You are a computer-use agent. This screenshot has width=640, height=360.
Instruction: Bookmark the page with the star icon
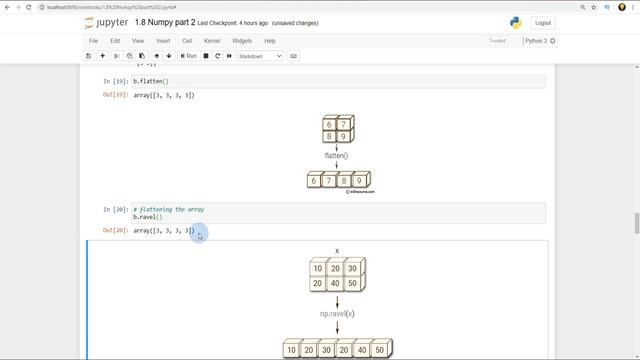(x=594, y=7)
